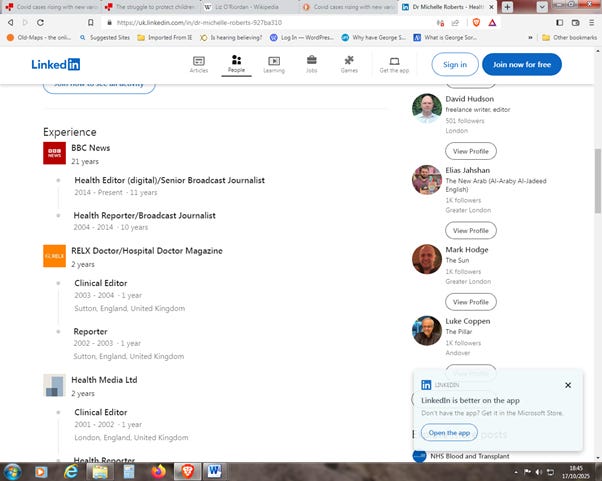
Task: Click Join now for free button
Action: coord(522,64)
